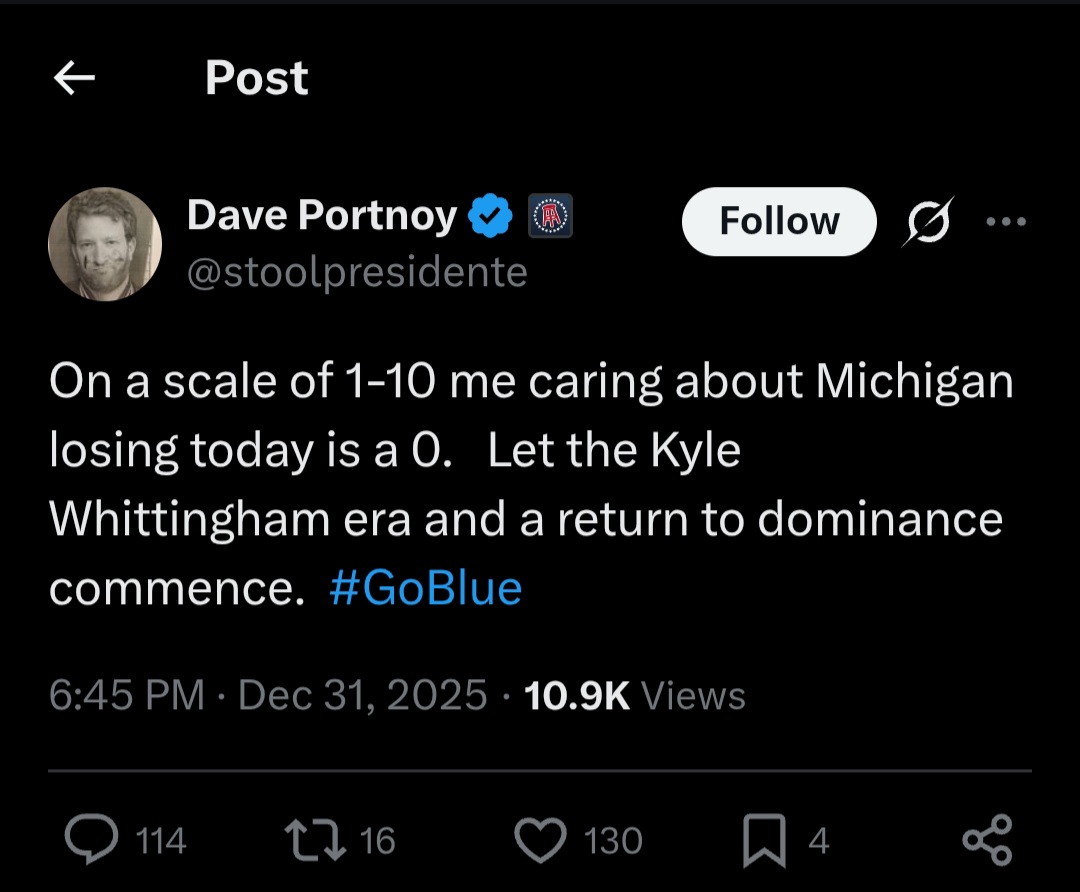1080x892 pixels.
Task: Tap the Dec 31, 2025 post date
Action: [363, 695]
